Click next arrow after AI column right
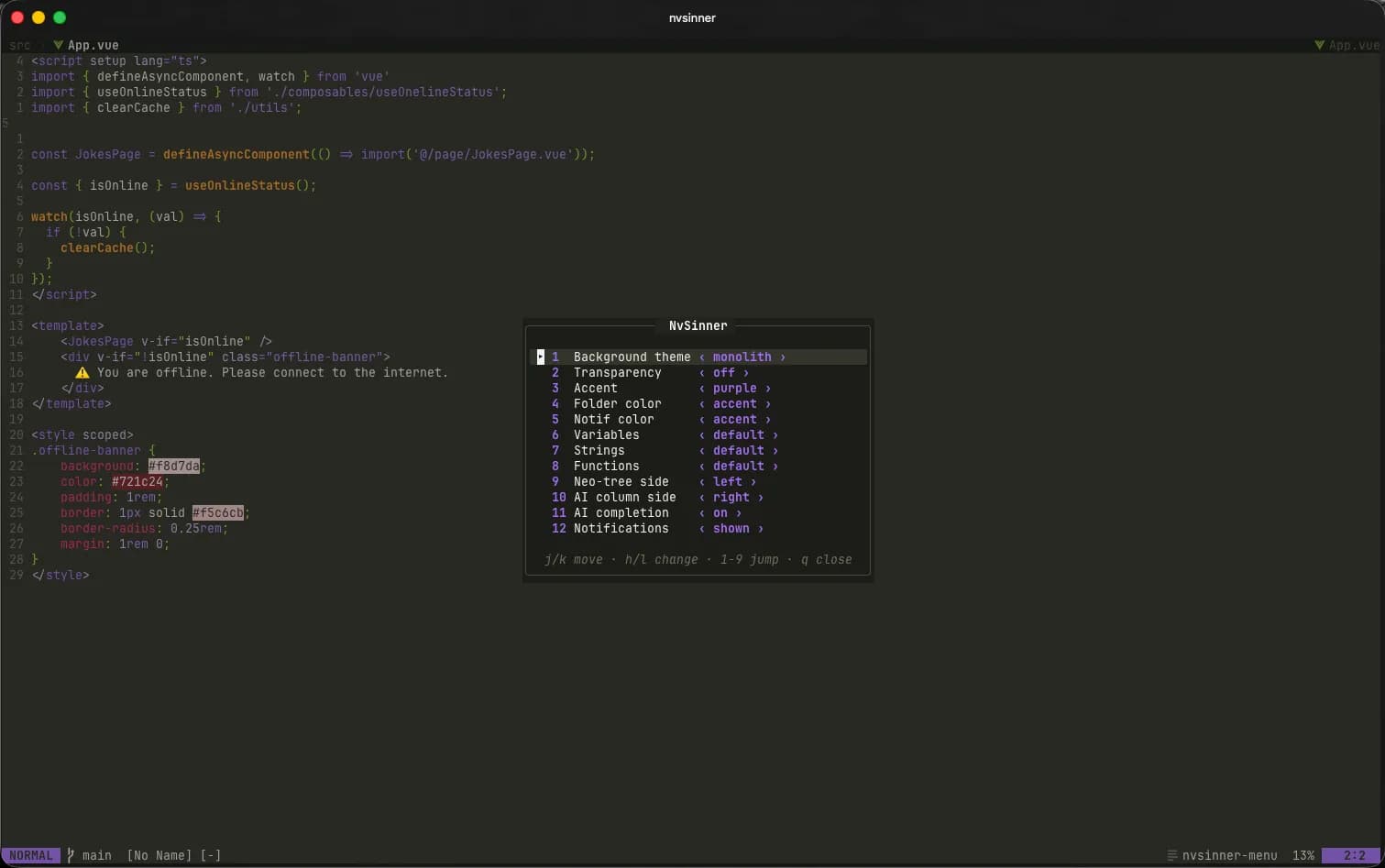 [761, 498]
